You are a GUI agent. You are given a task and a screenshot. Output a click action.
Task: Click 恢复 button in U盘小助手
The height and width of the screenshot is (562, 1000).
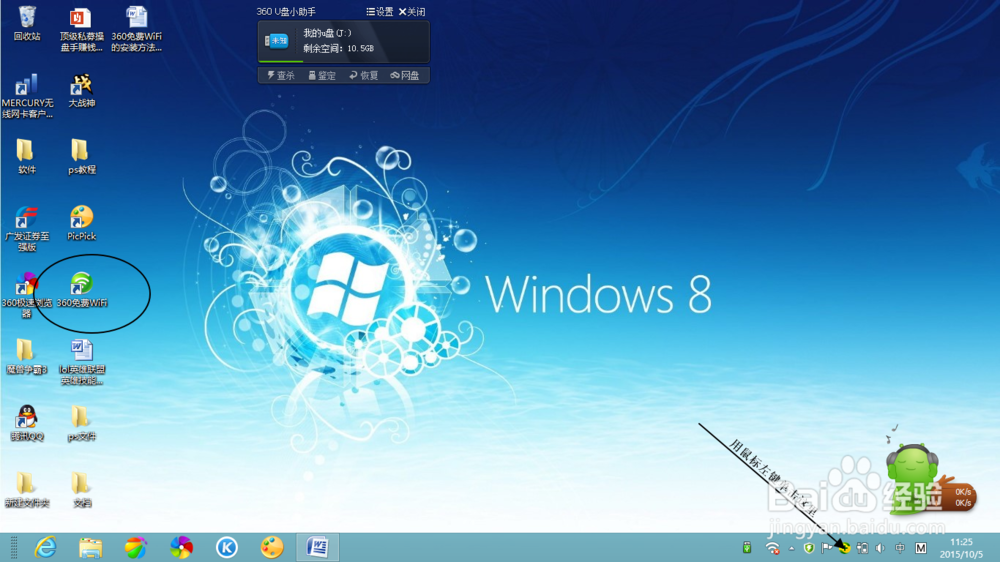(364, 75)
